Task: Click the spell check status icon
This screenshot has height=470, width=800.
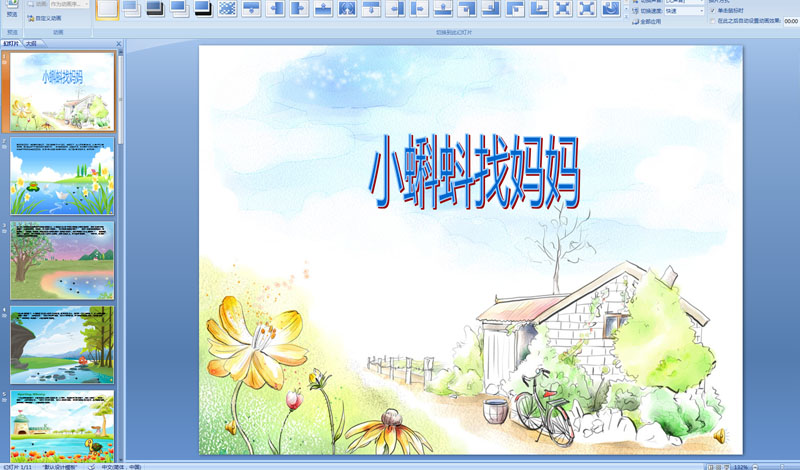Action: 91,467
